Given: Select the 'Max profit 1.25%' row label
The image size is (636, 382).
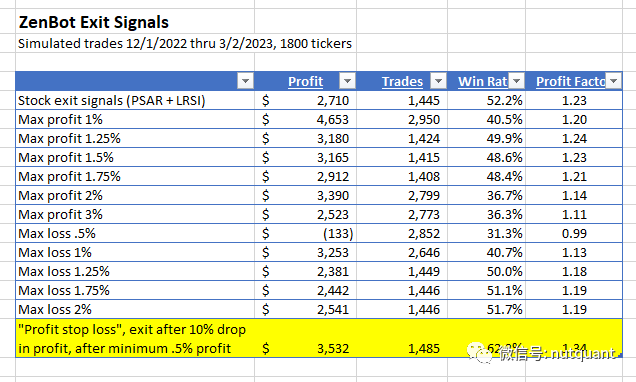Looking at the screenshot, I should [69, 139].
